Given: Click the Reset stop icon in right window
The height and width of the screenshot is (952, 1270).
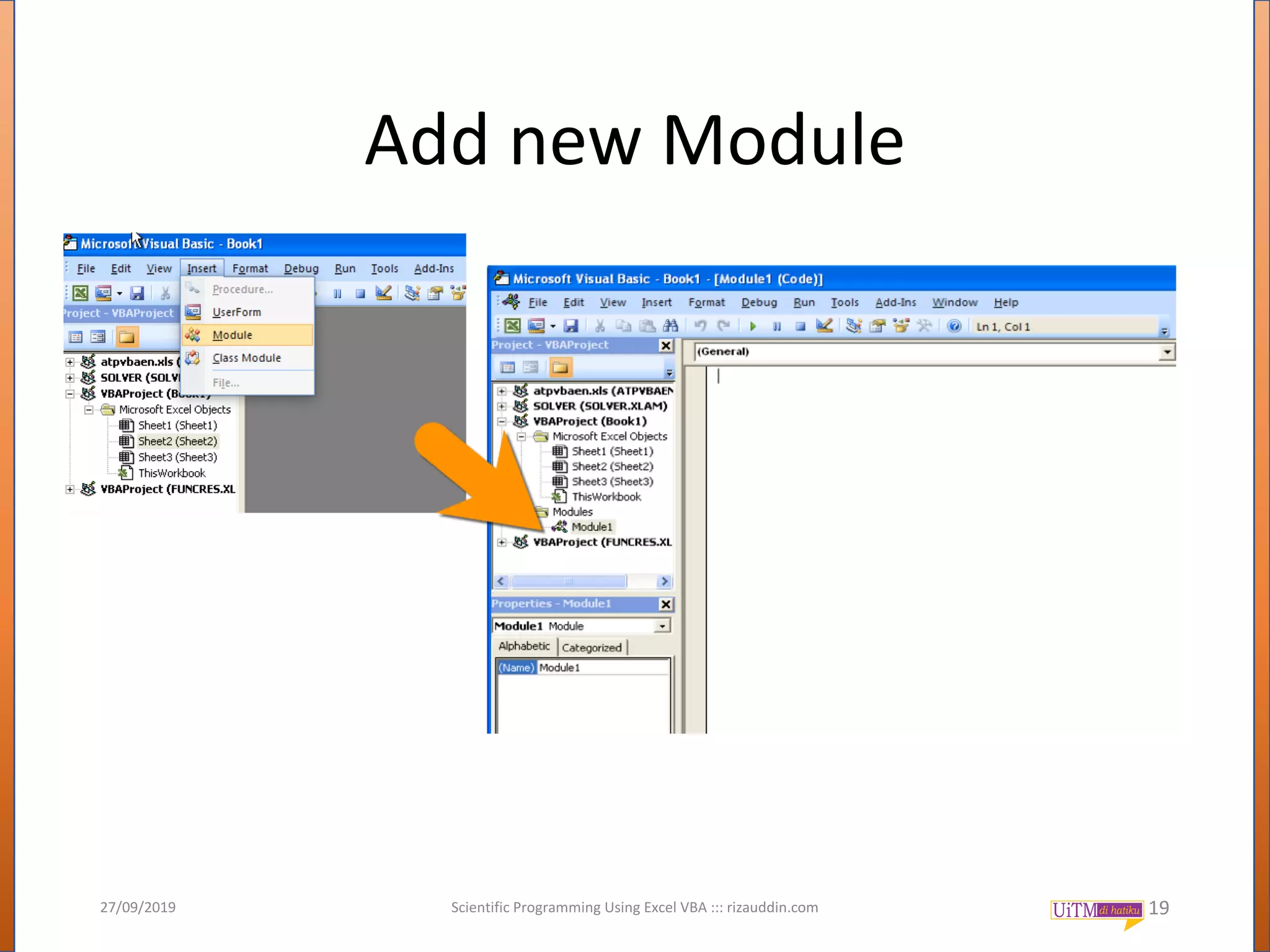Looking at the screenshot, I should [x=801, y=327].
